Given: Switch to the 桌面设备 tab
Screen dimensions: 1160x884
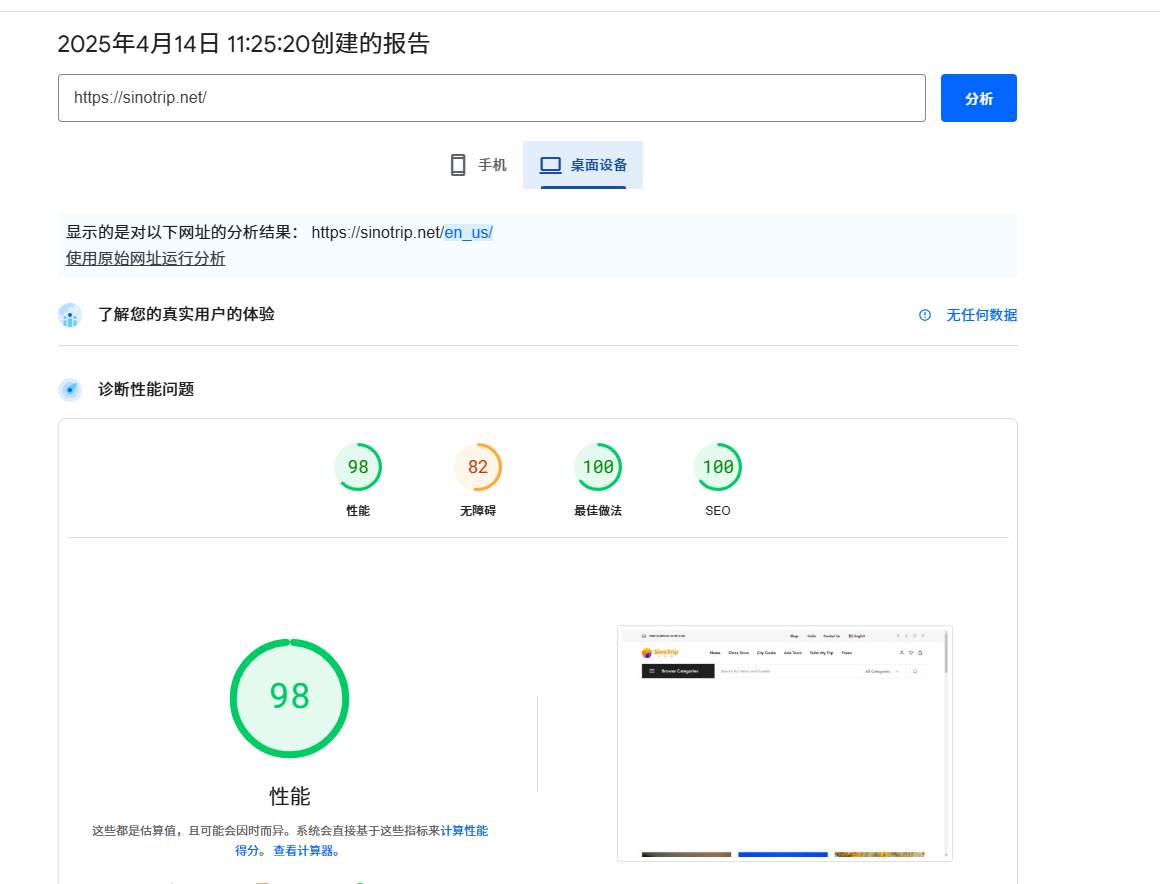Looking at the screenshot, I should (583, 164).
